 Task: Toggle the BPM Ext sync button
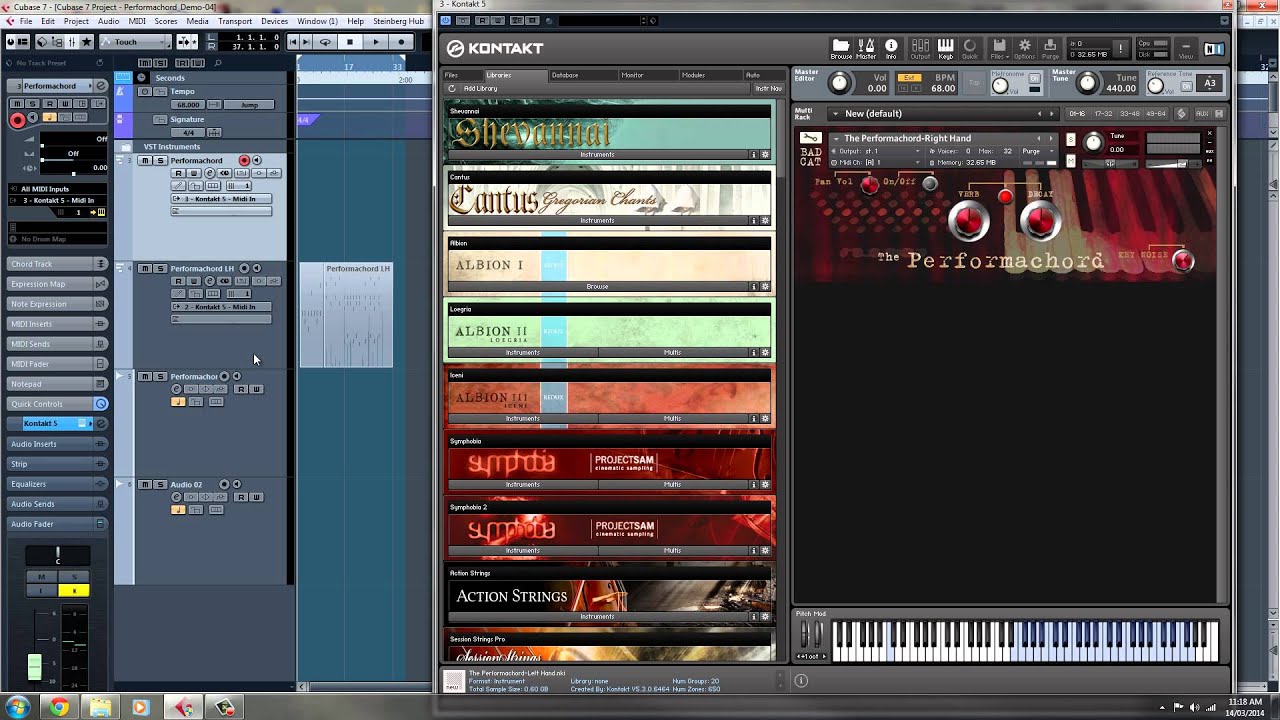pos(908,77)
